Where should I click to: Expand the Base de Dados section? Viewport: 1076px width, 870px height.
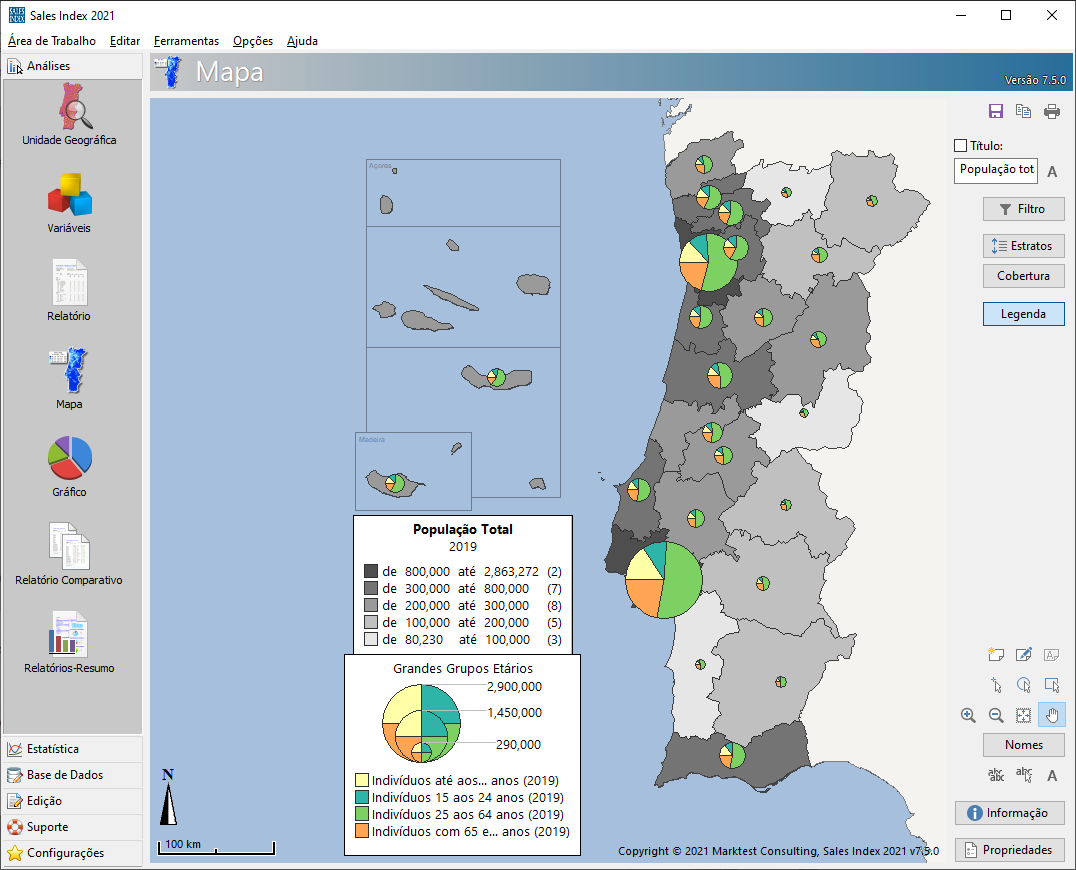pyautogui.click(x=65, y=775)
